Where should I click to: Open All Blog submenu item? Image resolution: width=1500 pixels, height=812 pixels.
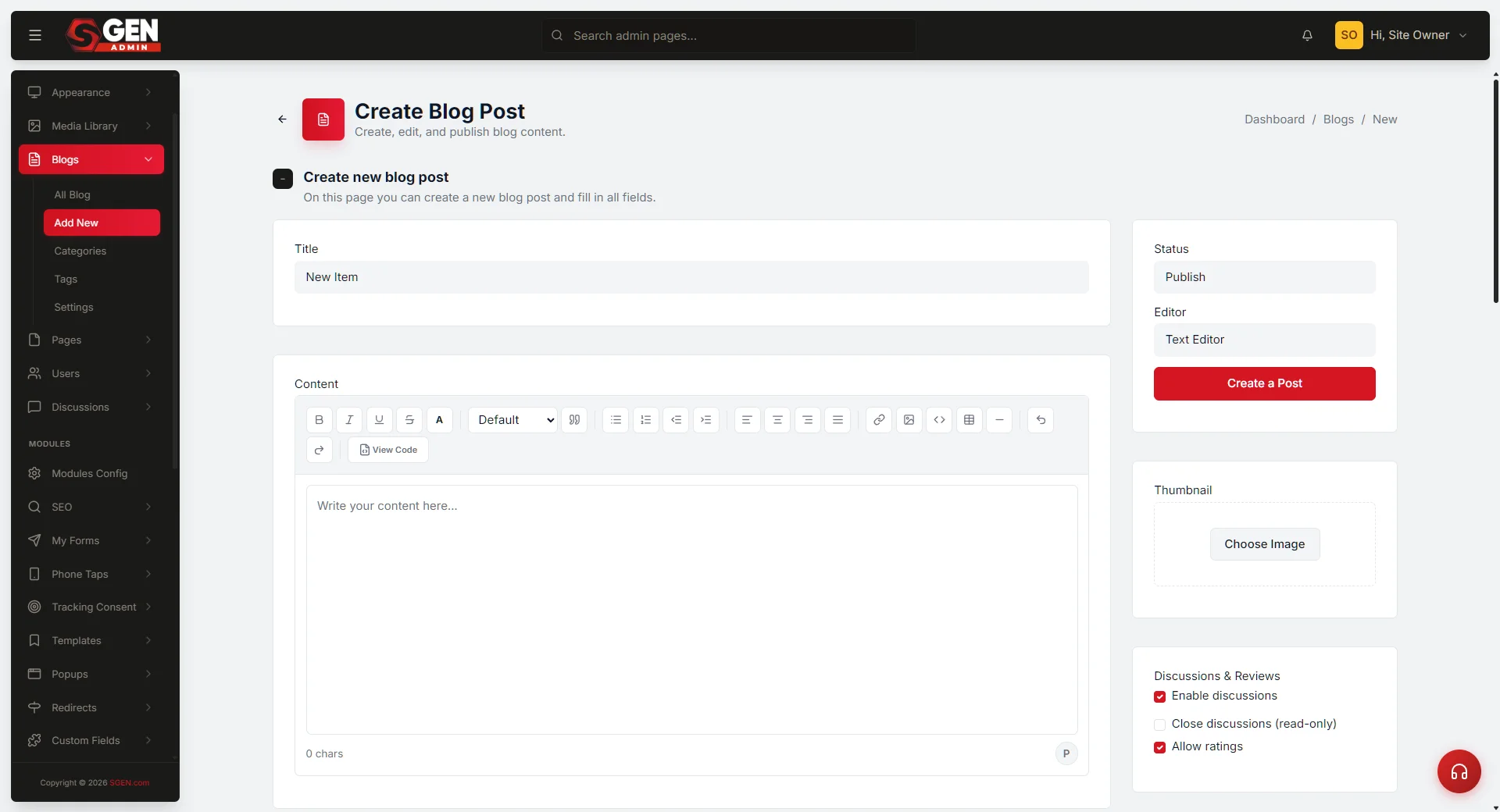click(102, 194)
